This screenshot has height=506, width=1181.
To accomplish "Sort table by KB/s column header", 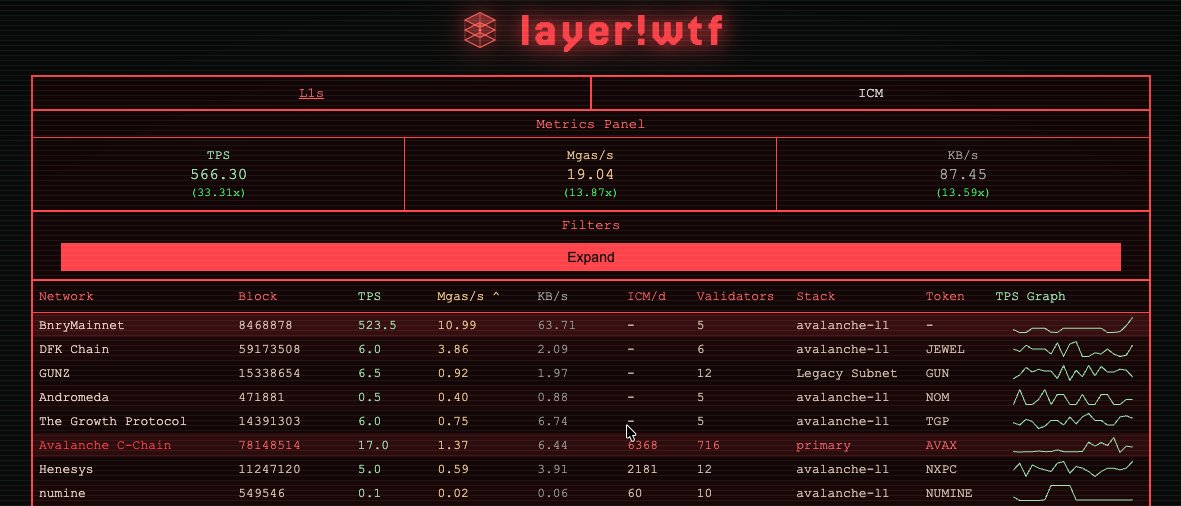I will 552,296.
